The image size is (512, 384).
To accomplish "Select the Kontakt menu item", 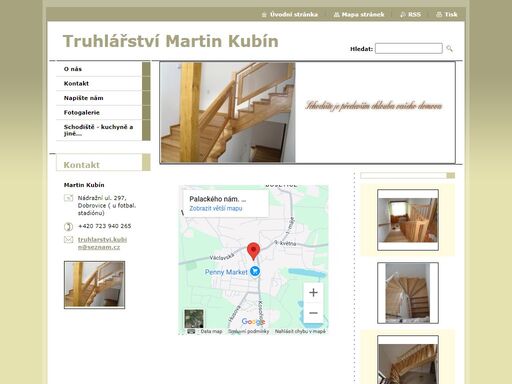I will pos(99,84).
